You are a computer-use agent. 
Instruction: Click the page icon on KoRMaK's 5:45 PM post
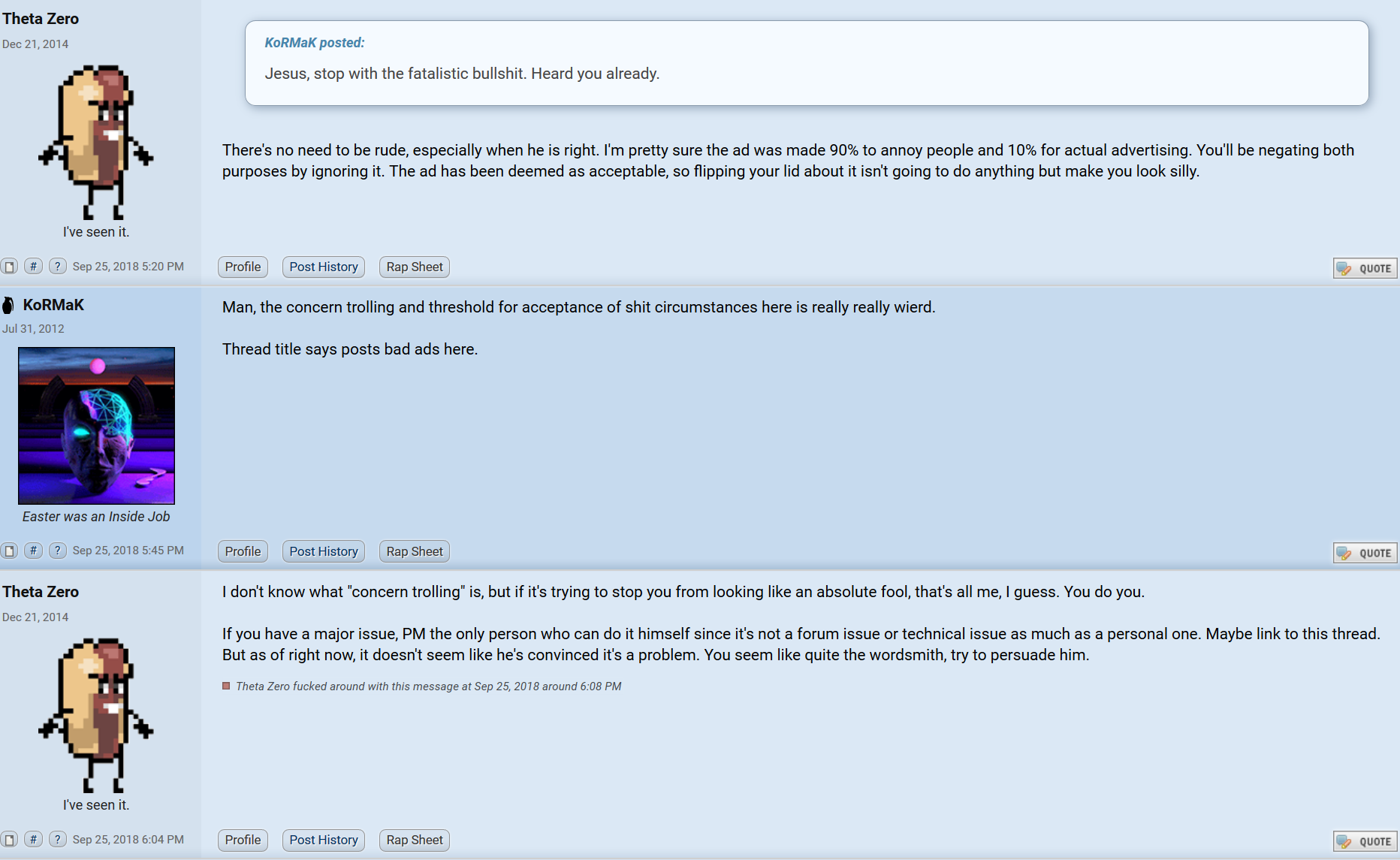pyautogui.click(x=9, y=551)
